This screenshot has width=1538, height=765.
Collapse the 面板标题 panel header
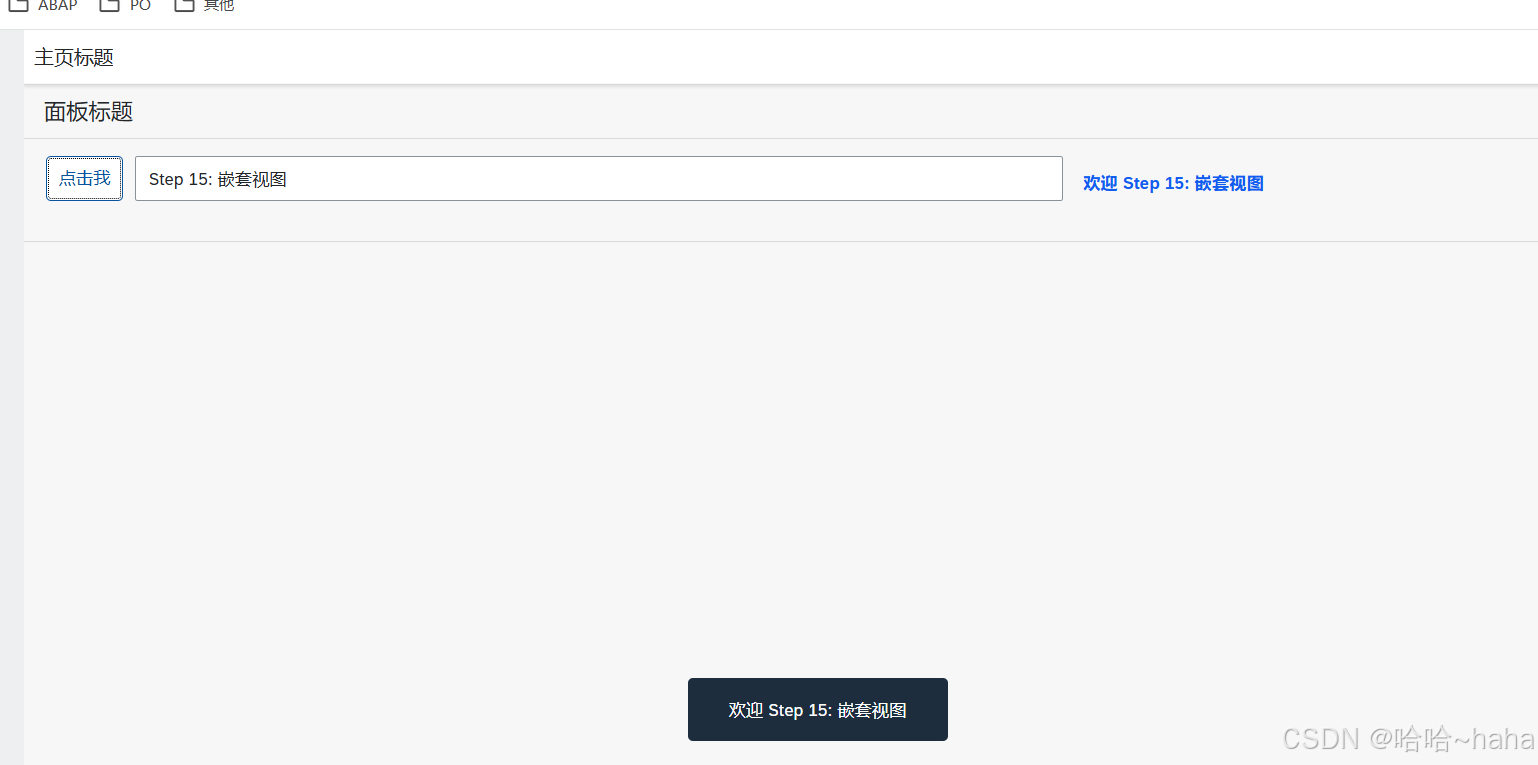[88, 112]
